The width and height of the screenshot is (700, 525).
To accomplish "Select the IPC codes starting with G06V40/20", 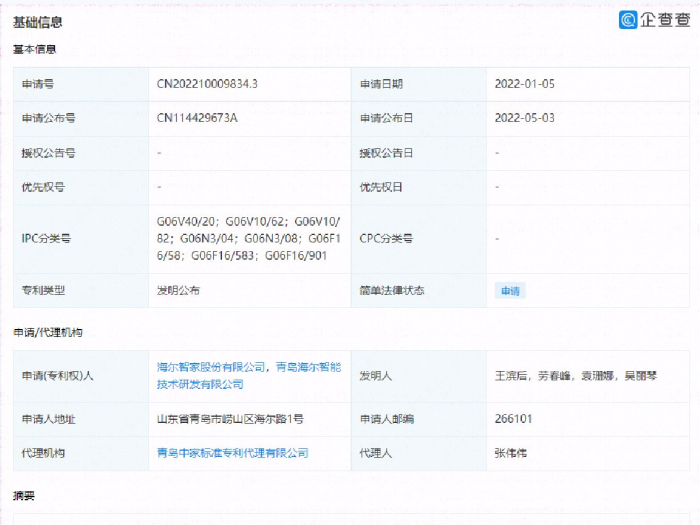I will [249, 238].
